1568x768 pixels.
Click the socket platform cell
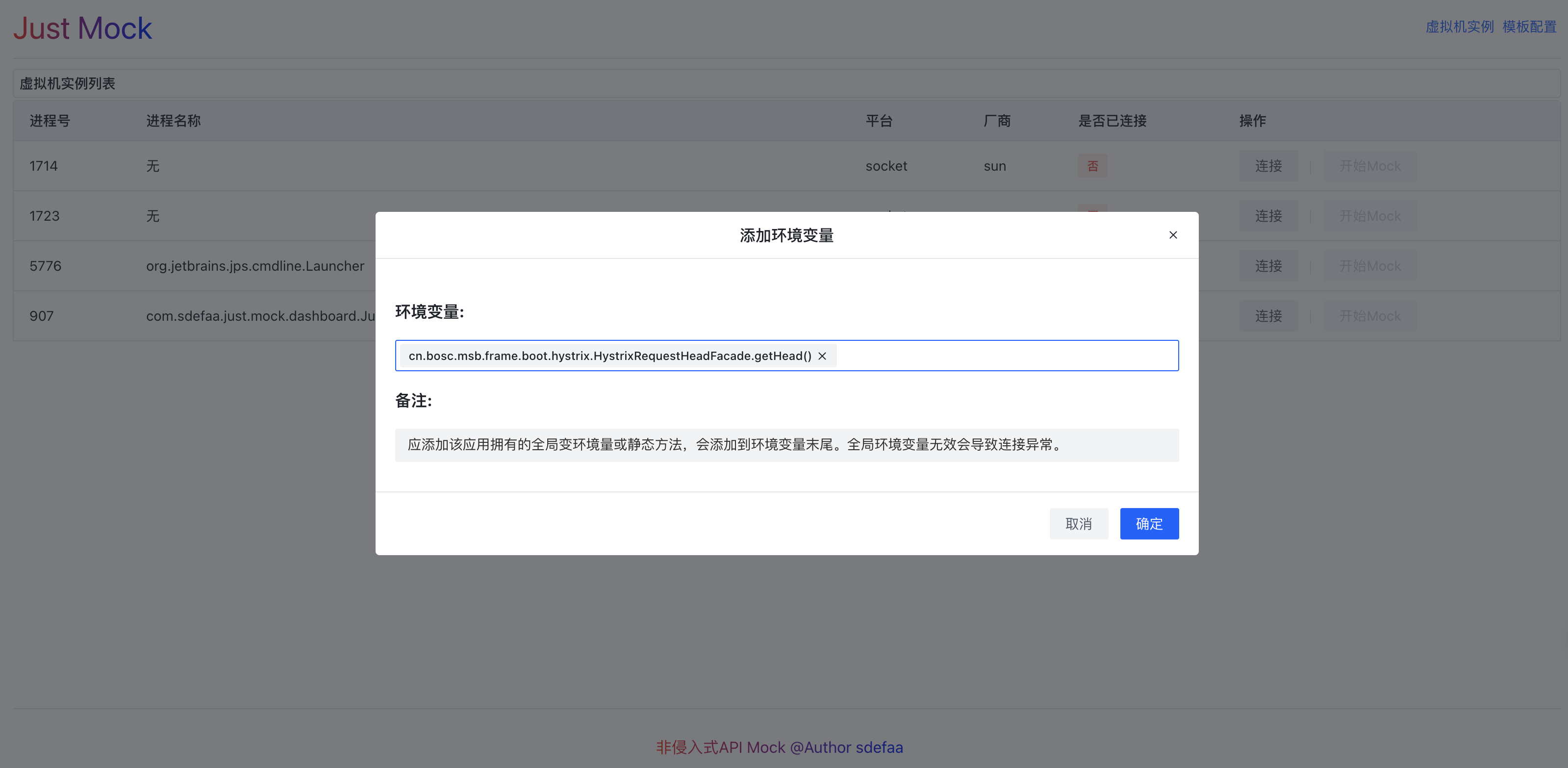886,166
